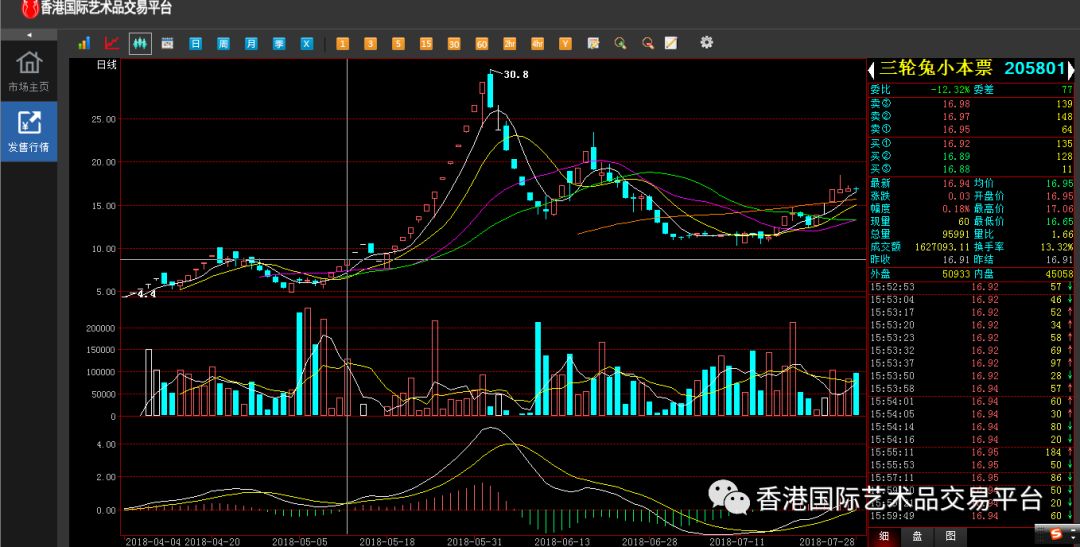Click the 三轮兔小本票 product name
Image resolution: width=1080 pixels, height=547 pixels.
935,68
